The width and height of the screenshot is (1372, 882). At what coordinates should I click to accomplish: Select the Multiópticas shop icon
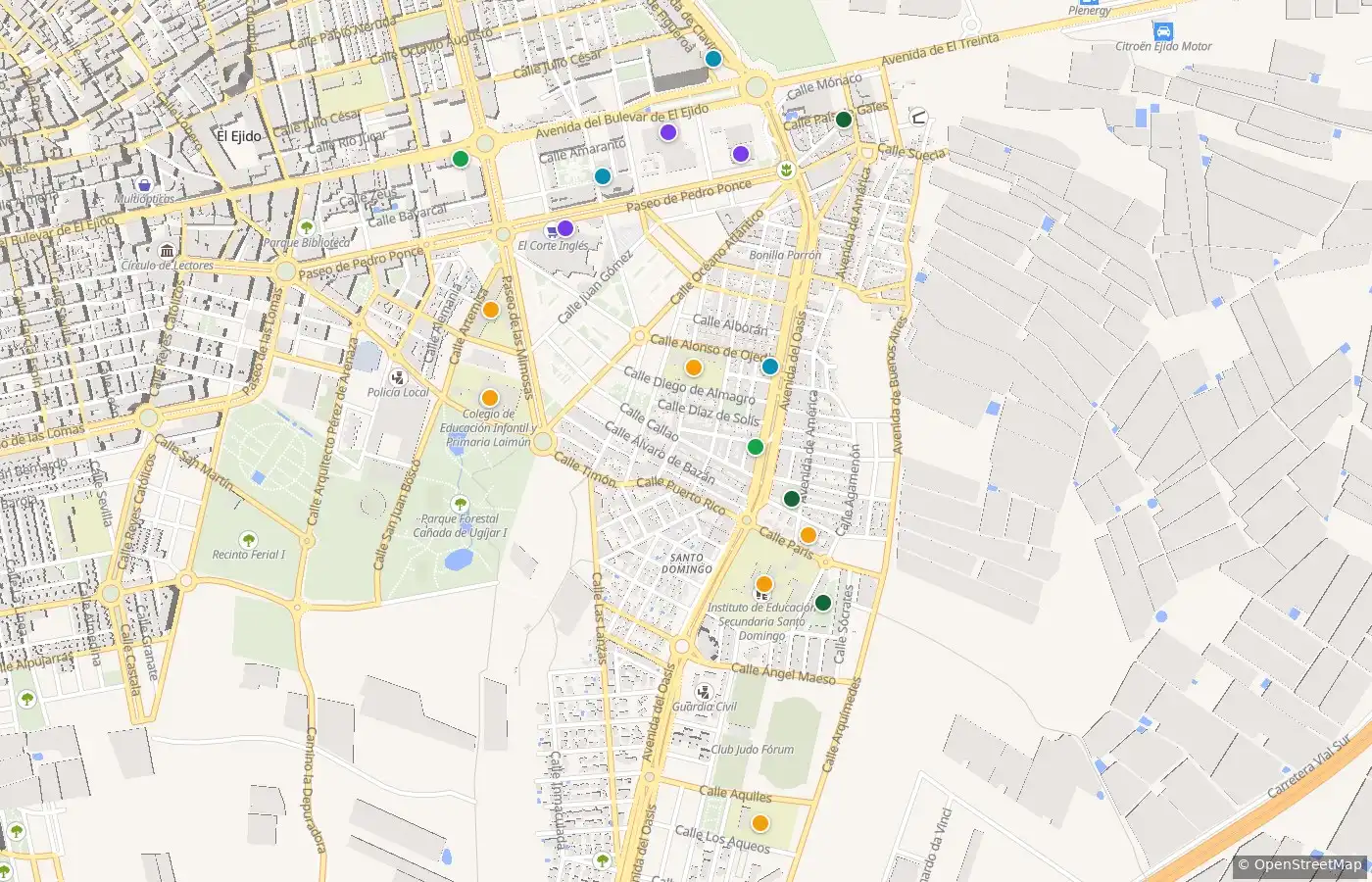tap(145, 183)
